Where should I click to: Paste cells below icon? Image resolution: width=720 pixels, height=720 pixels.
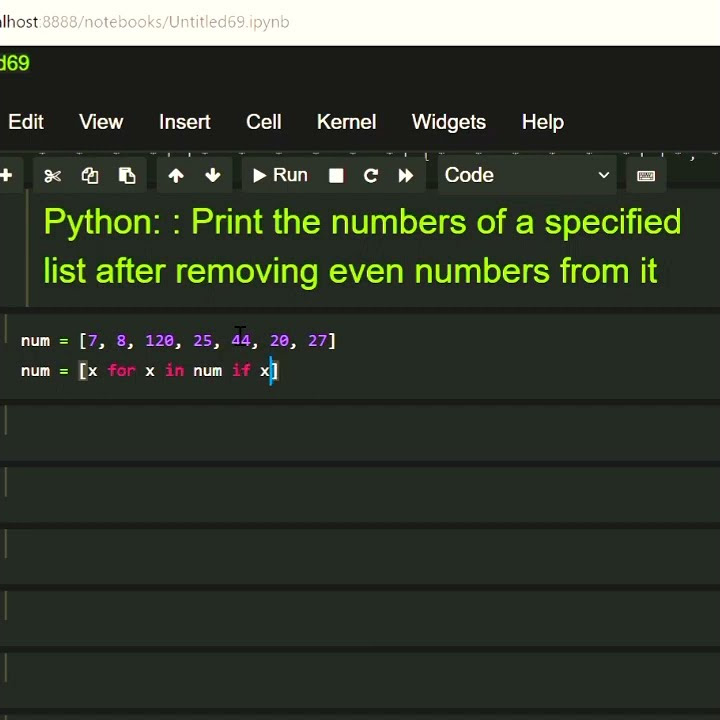[127, 175]
